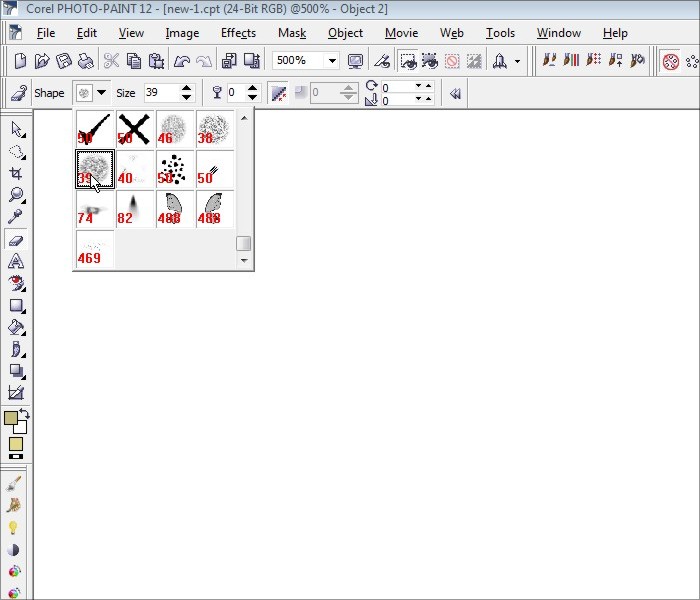
Task: Select the Object Pick arrow tool
Action: tap(16, 130)
